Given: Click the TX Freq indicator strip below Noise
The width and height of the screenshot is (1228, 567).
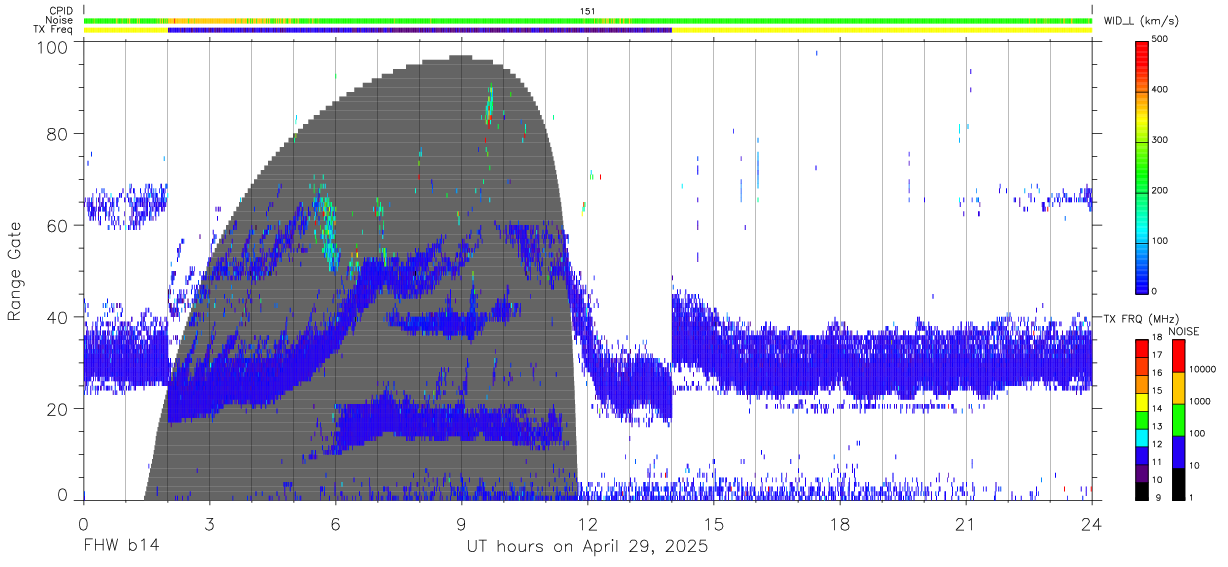Looking at the screenshot, I should pyautogui.click(x=587, y=30).
